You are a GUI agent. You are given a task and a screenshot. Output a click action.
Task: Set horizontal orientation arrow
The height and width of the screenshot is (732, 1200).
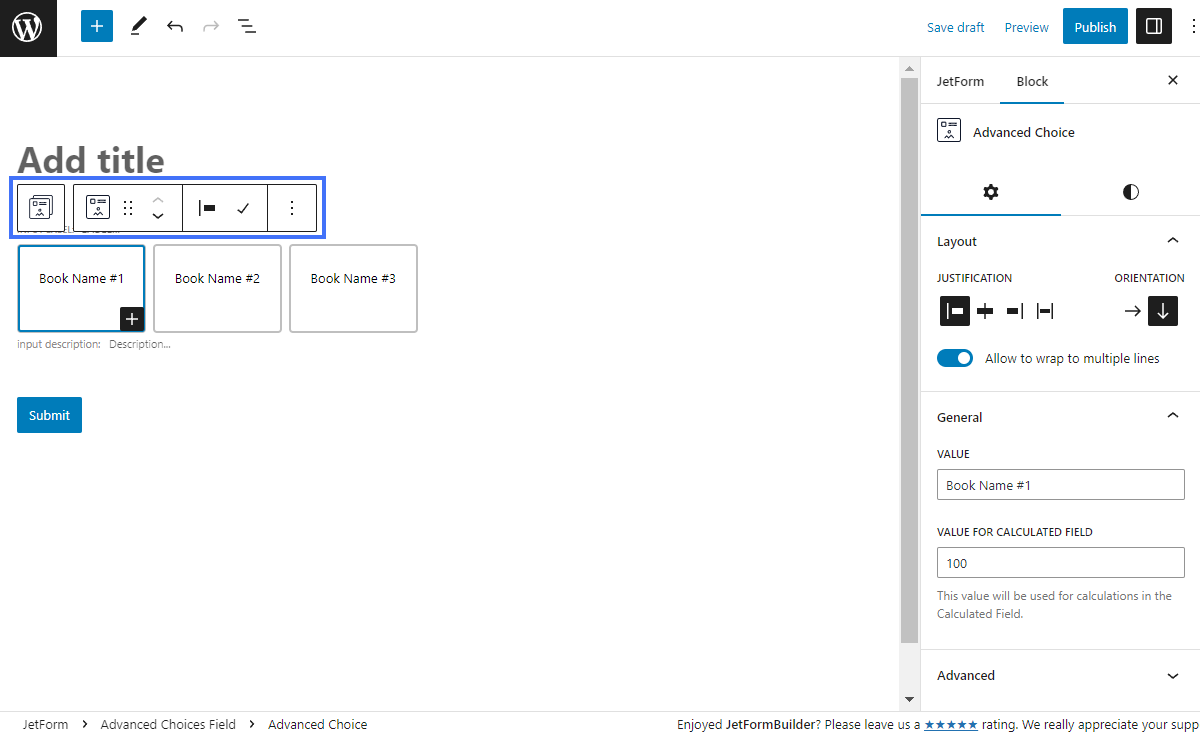click(x=1132, y=311)
